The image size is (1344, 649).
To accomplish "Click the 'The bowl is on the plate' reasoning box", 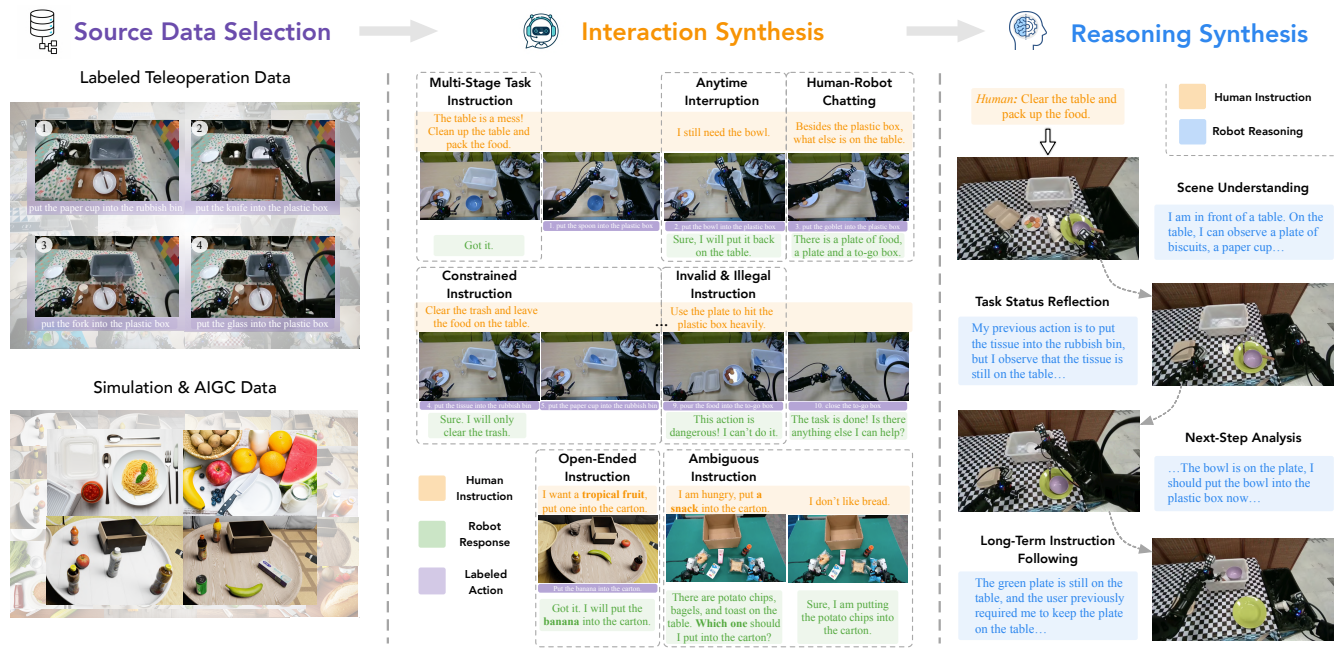I will tap(1246, 483).
